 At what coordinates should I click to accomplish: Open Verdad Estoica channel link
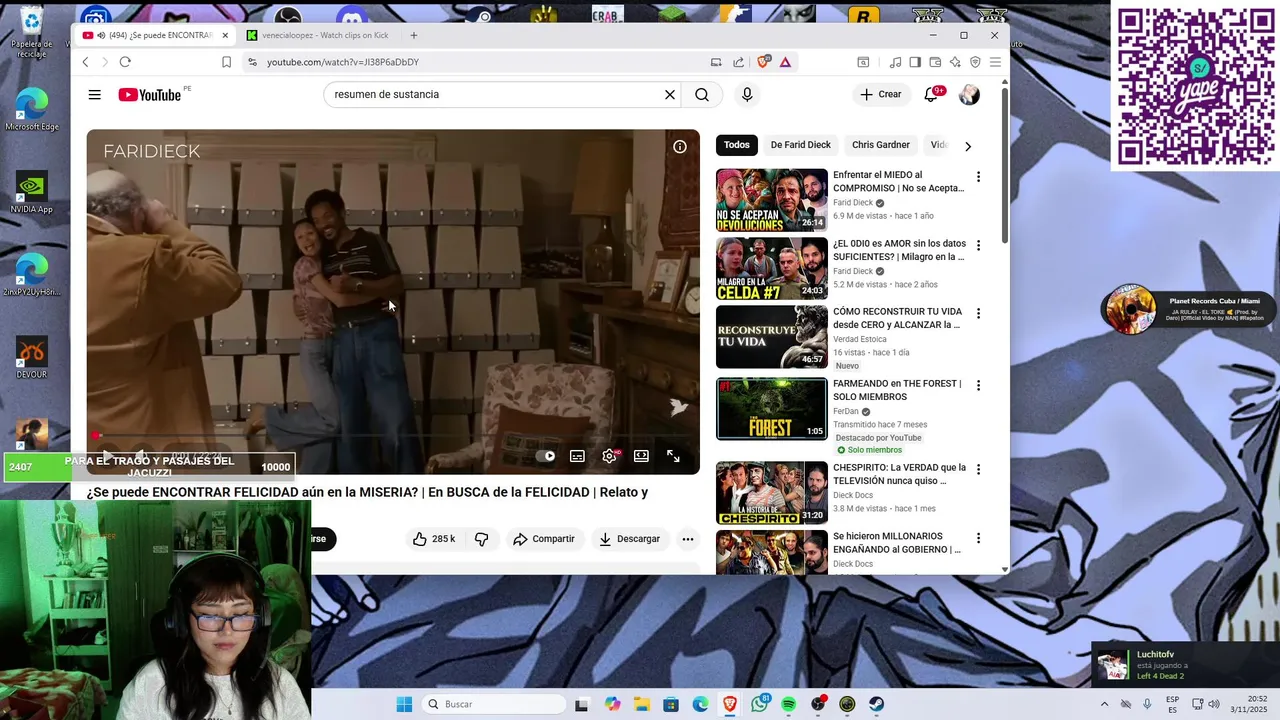pyautogui.click(x=860, y=339)
